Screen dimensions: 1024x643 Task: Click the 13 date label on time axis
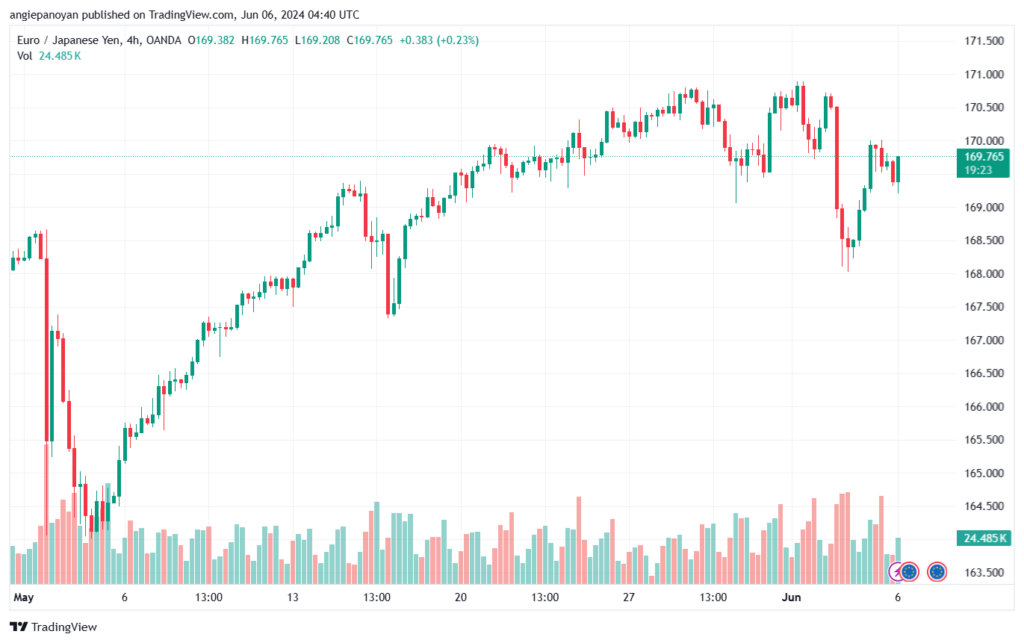point(293,597)
